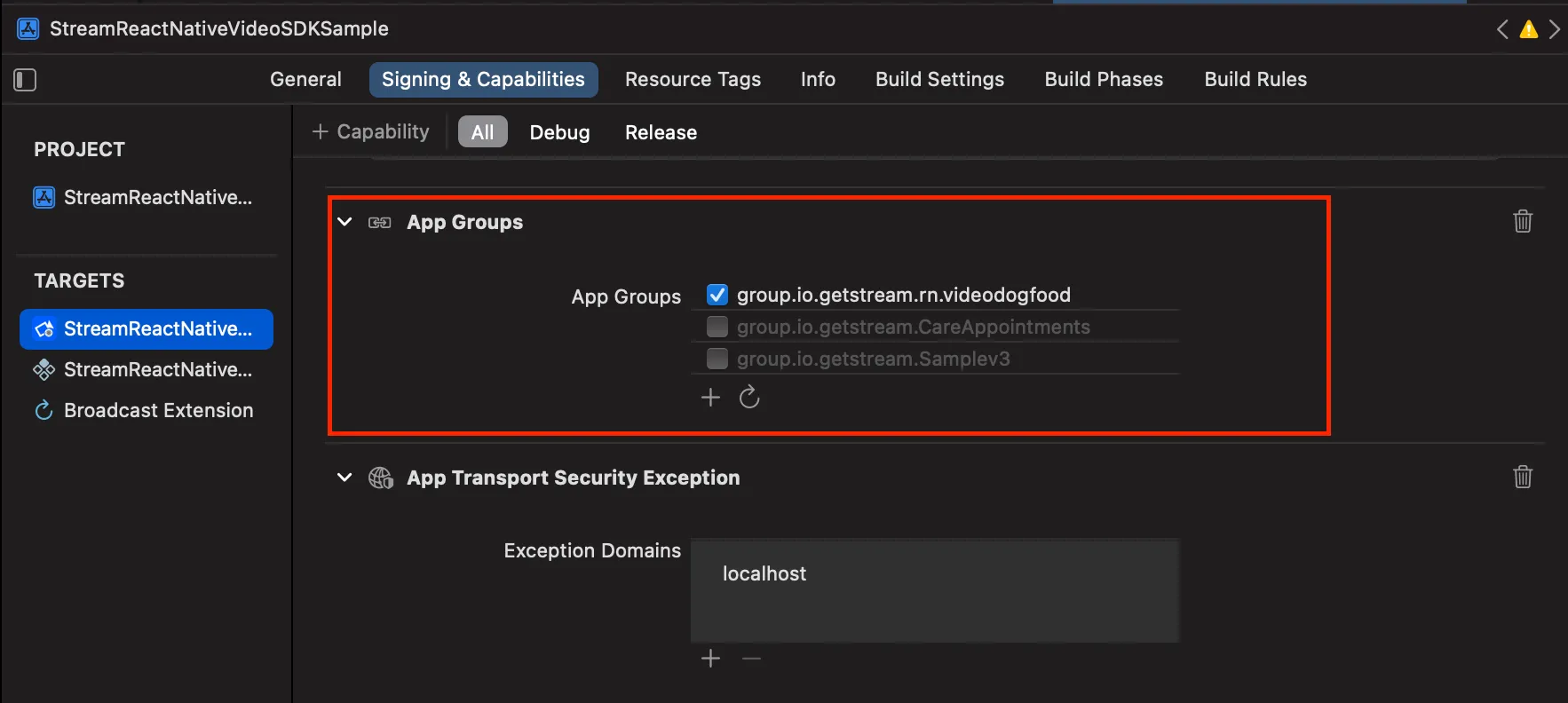1568x703 pixels.
Task: Click StreamReactNativeVideoSDKSample title
Action: [218, 28]
